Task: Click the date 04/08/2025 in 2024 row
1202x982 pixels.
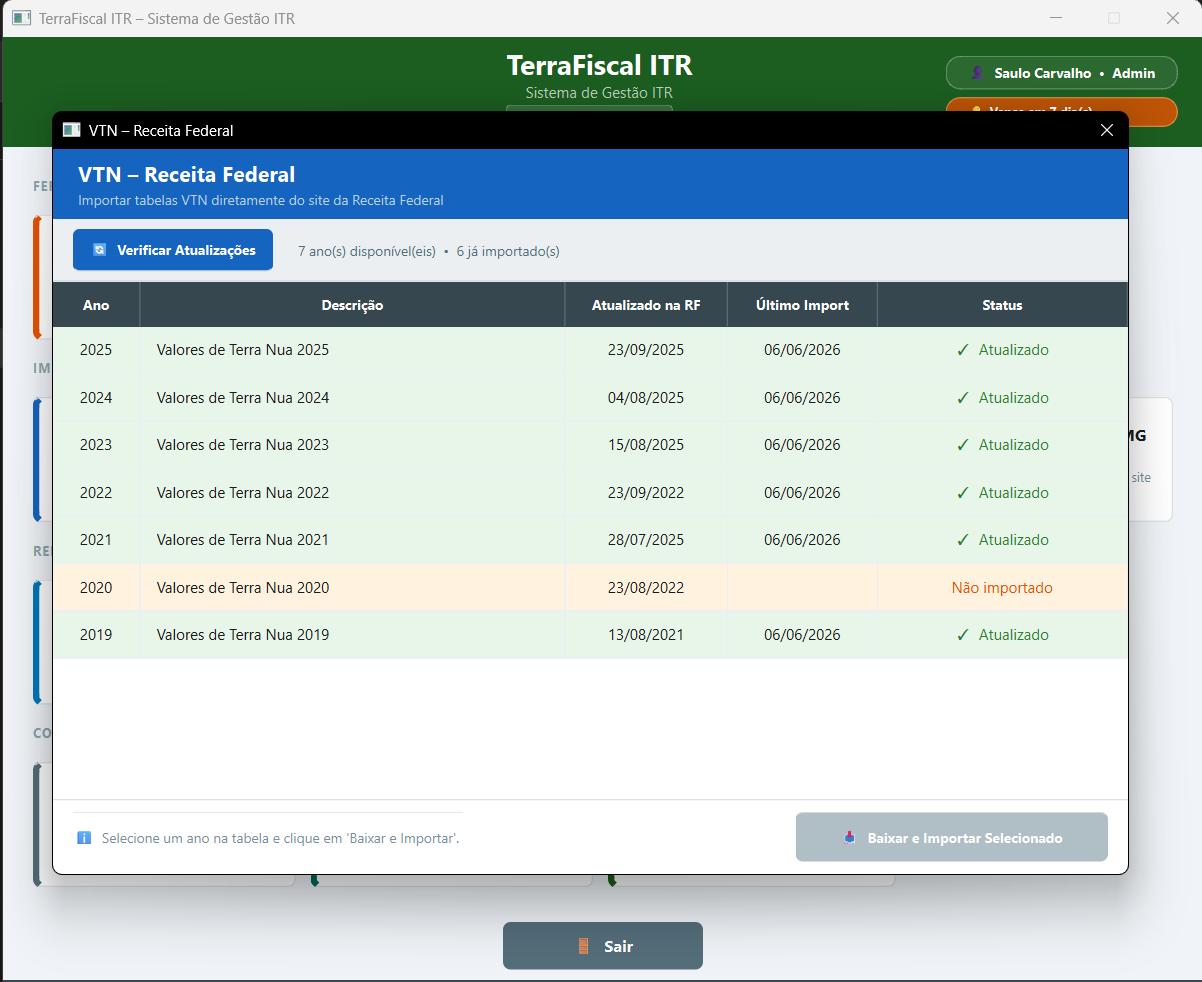Action: click(x=646, y=398)
